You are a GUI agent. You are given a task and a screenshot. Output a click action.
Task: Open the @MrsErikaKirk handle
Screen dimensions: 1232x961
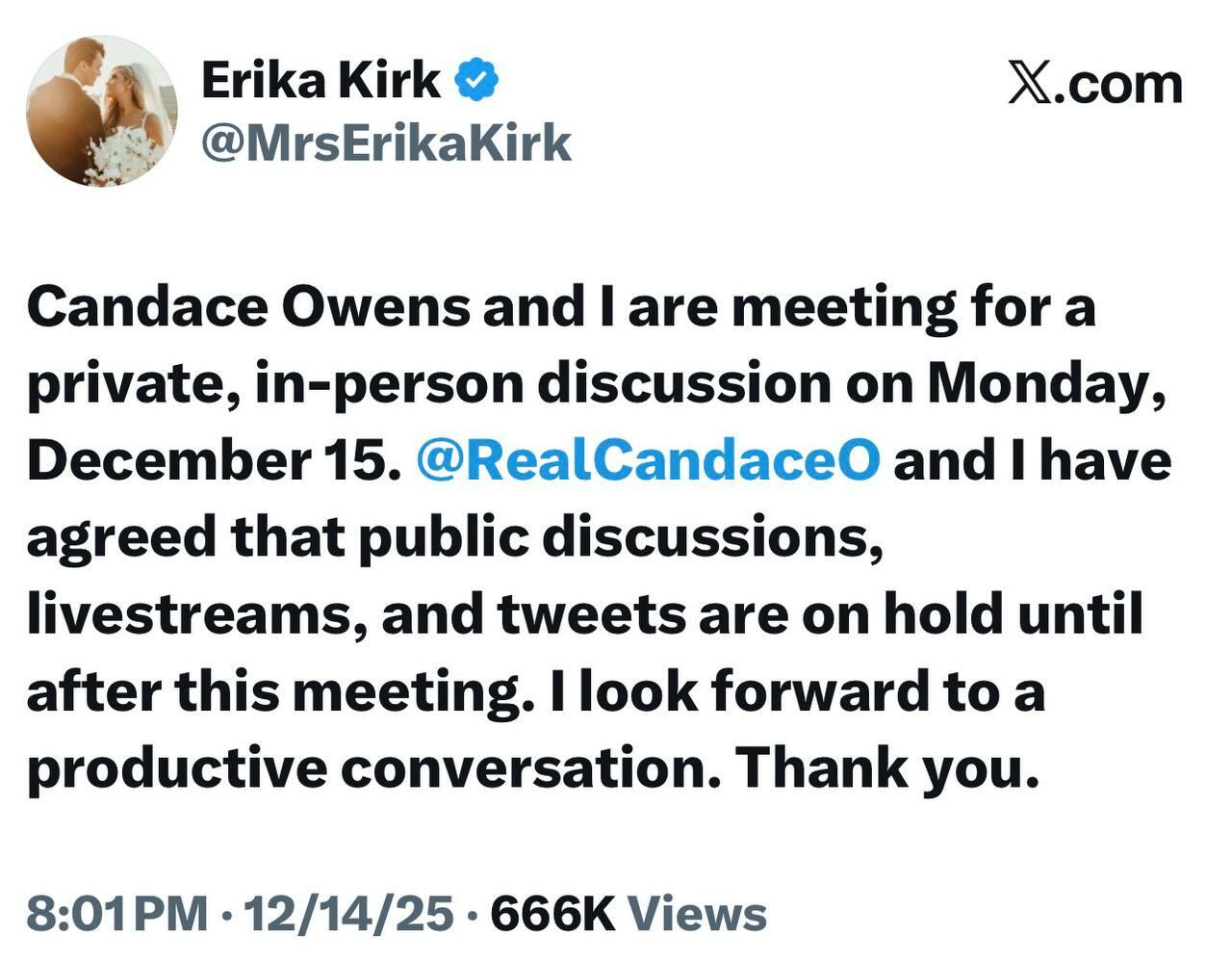click(x=386, y=143)
